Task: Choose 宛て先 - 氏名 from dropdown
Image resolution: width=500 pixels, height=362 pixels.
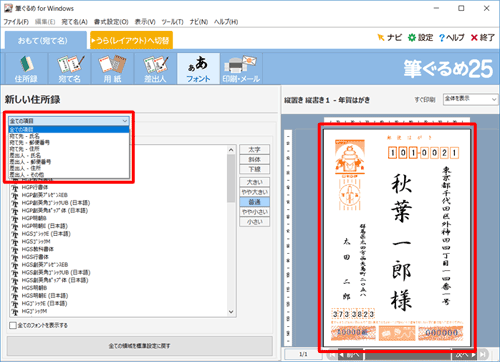Action: coord(69,136)
